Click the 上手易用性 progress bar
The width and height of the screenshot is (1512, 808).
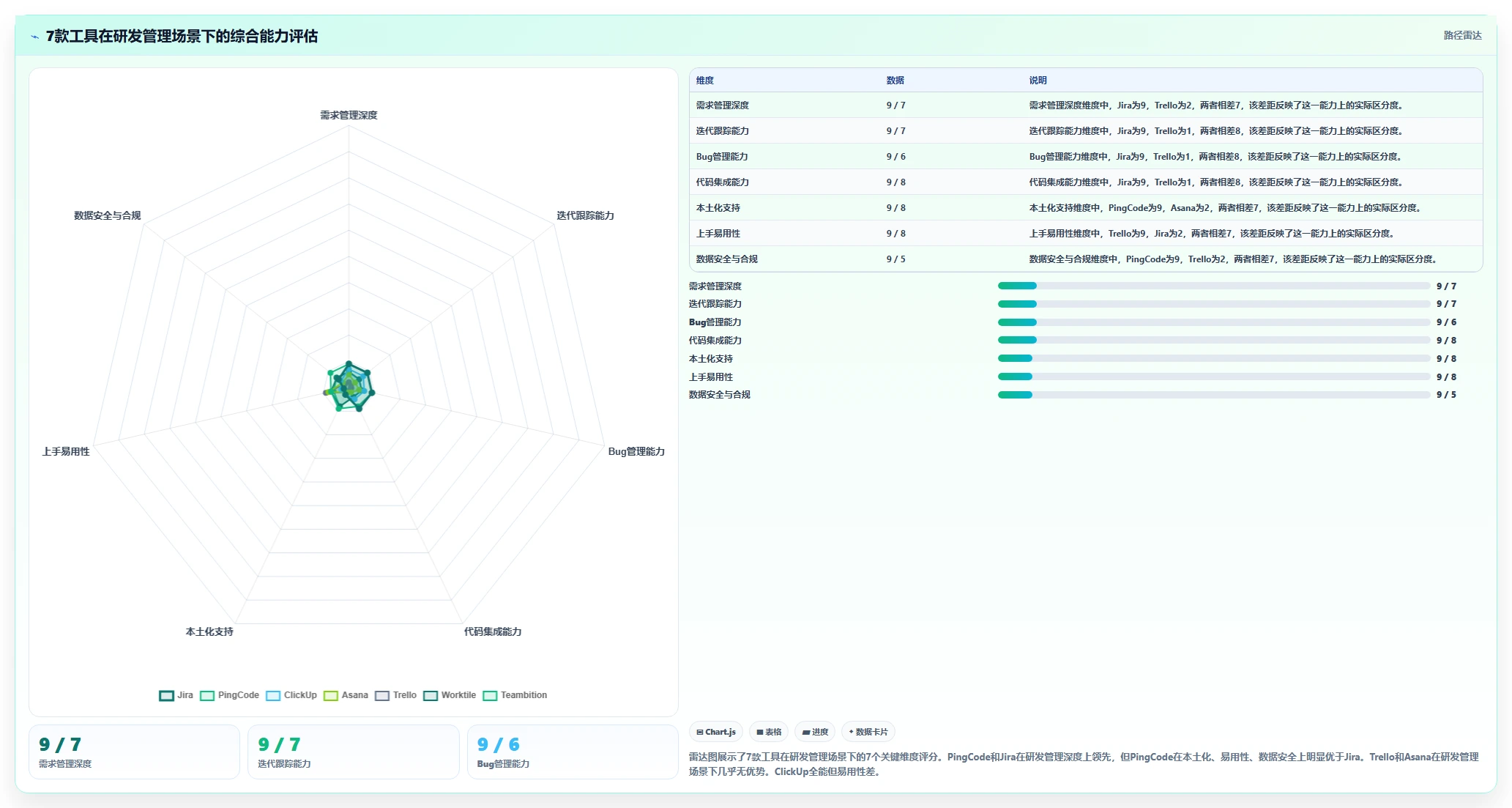coord(1213,377)
